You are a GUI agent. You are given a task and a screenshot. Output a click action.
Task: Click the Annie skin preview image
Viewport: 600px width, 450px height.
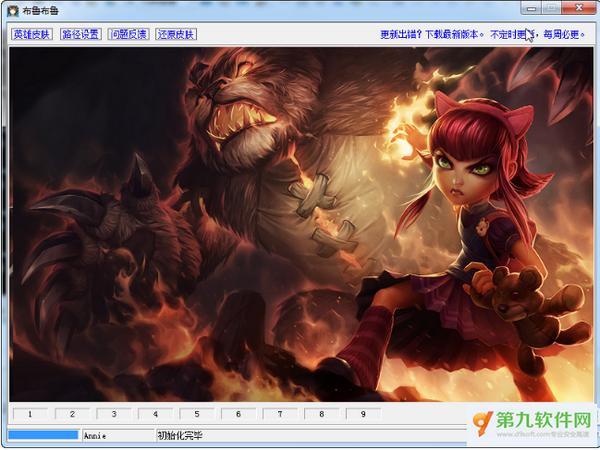301,224
